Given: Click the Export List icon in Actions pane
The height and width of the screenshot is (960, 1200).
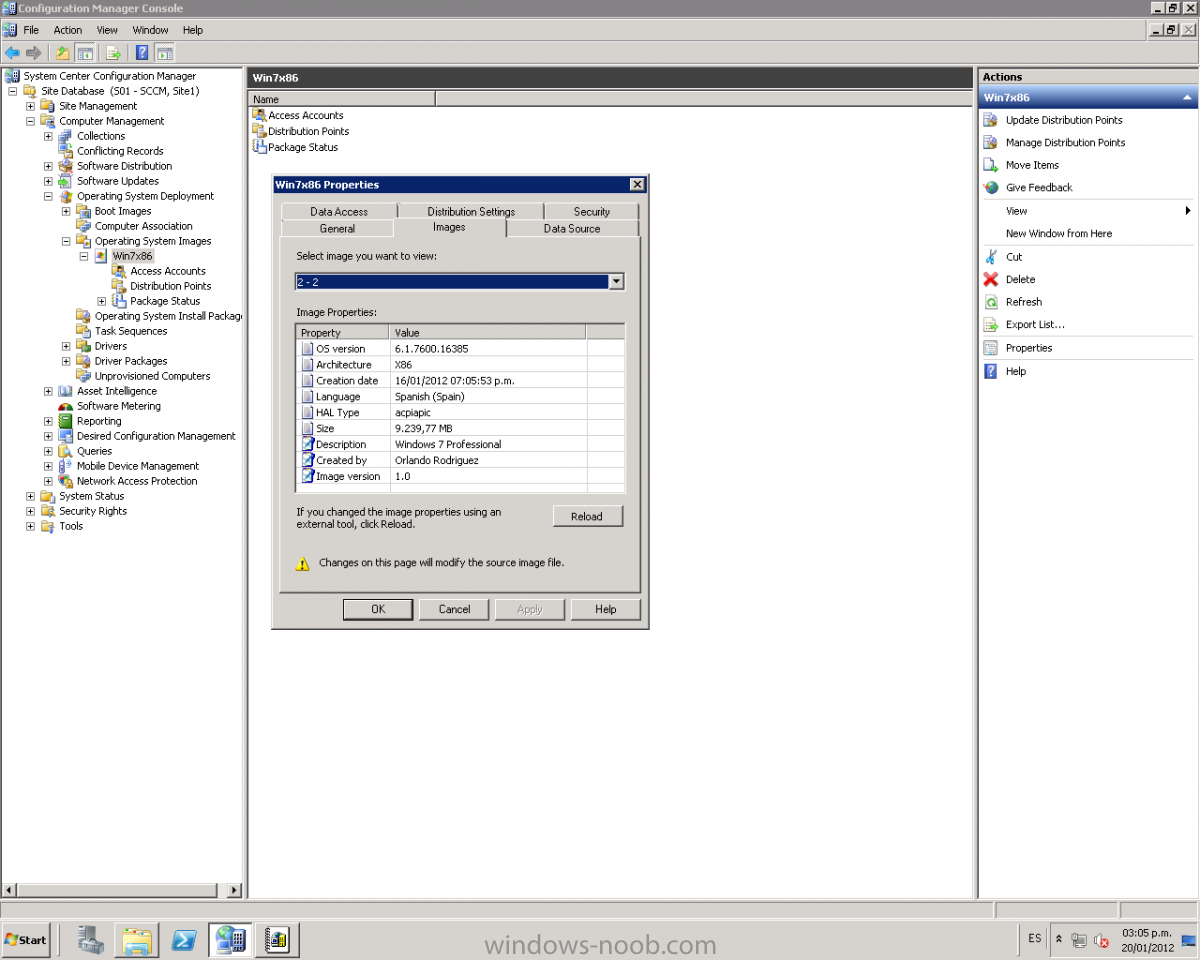Looking at the screenshot, I should 991,325.
